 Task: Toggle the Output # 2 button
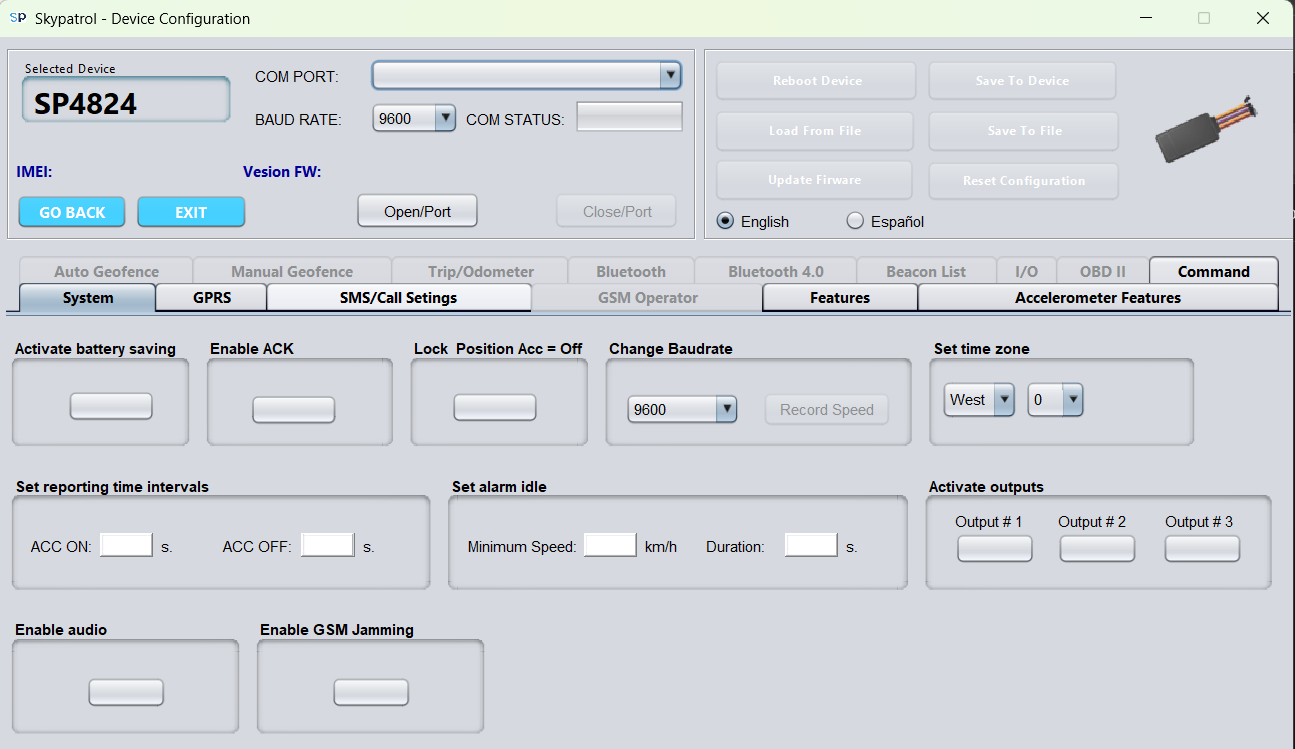[1097, 549]
